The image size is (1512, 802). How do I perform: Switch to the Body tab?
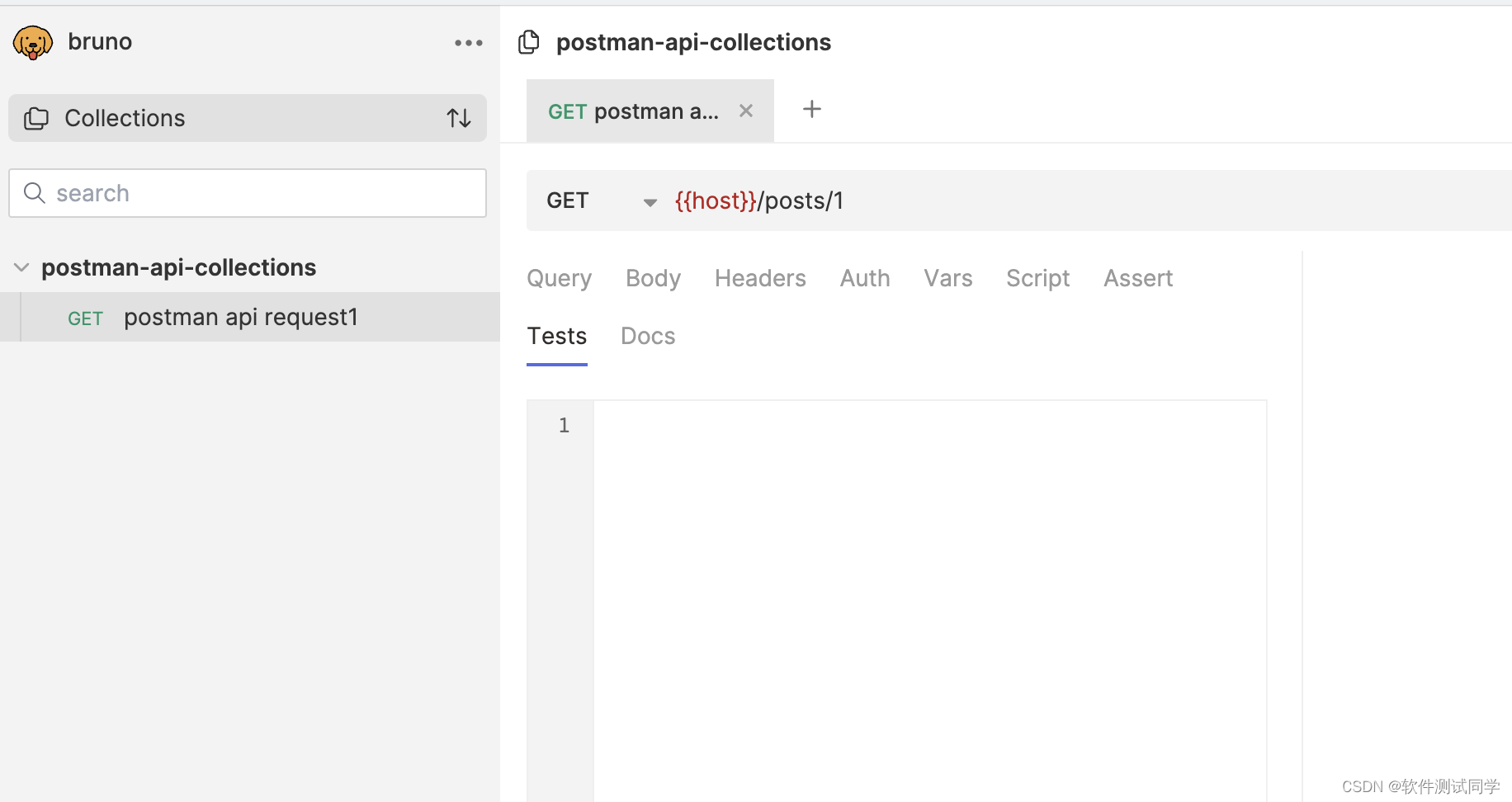click(x=654, y=278)
